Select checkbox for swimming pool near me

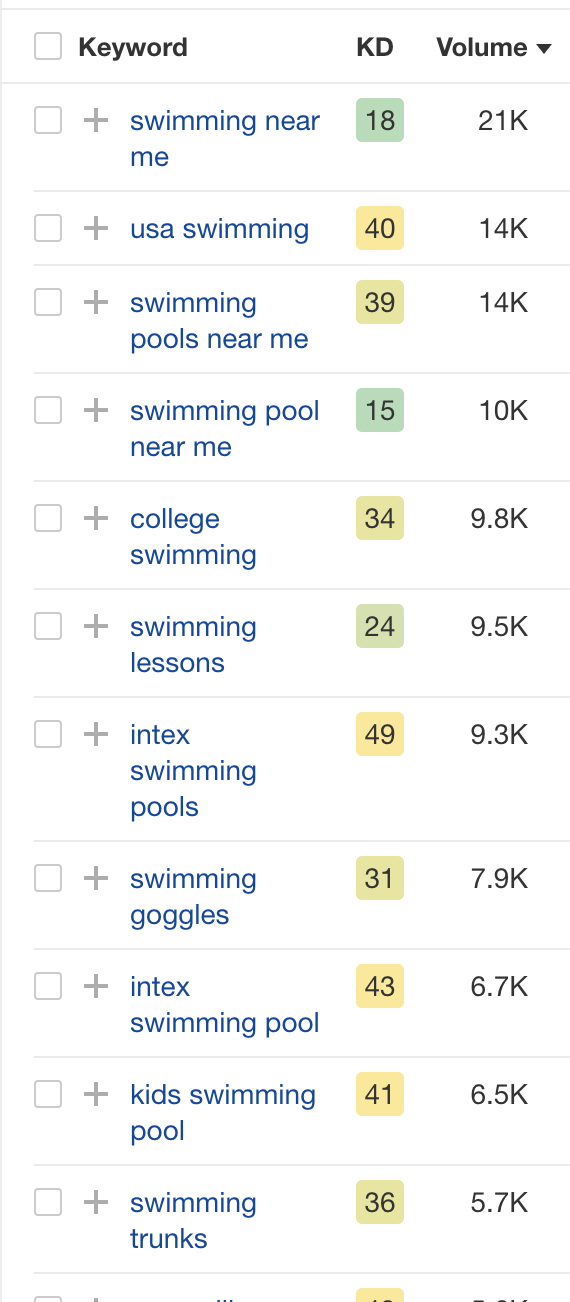pos(48,409)
